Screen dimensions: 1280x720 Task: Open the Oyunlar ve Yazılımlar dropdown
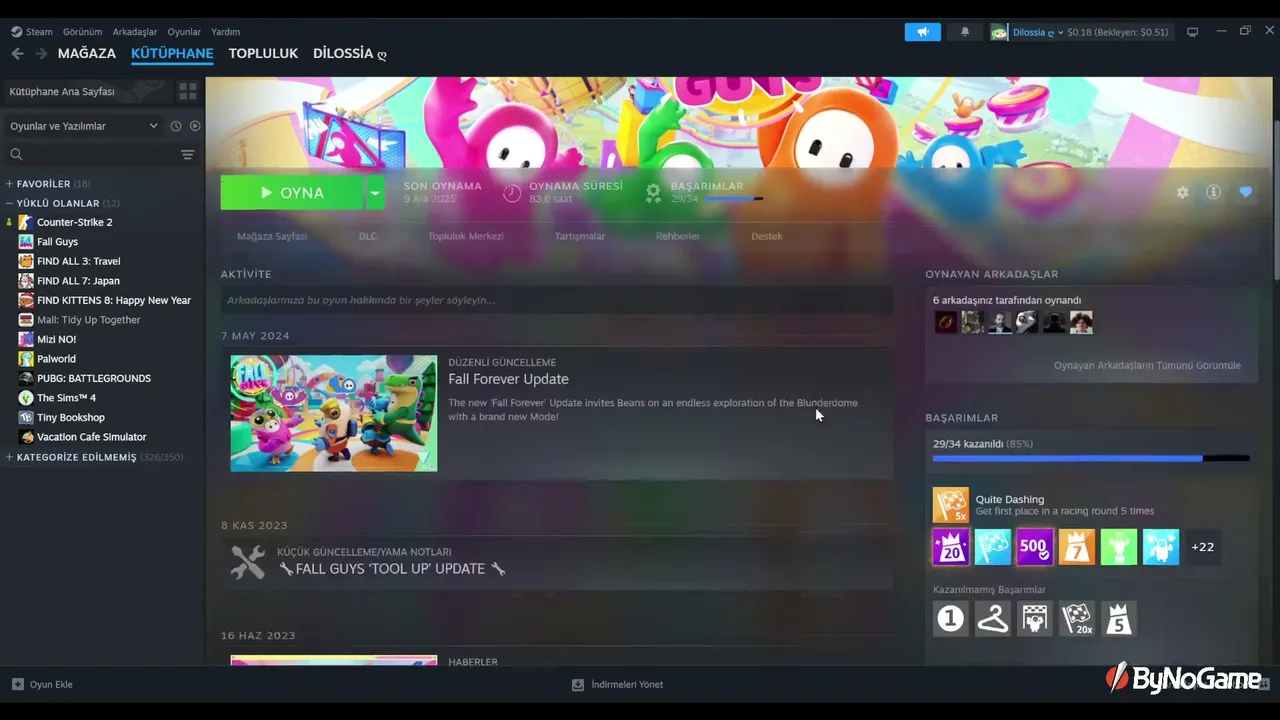pyautogui.click(x=83, y=126)
